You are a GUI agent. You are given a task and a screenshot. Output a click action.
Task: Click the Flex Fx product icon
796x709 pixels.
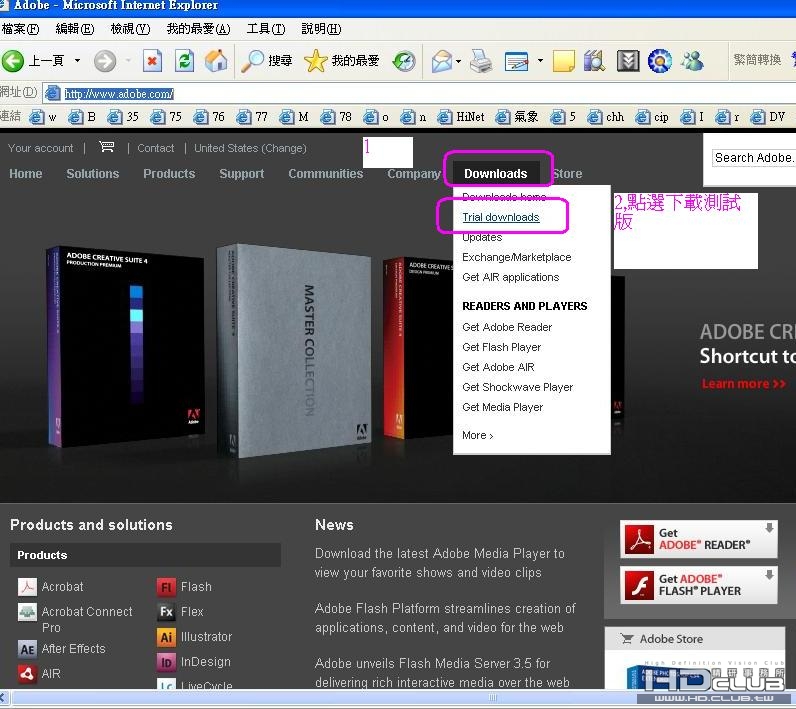pos(167,612)
